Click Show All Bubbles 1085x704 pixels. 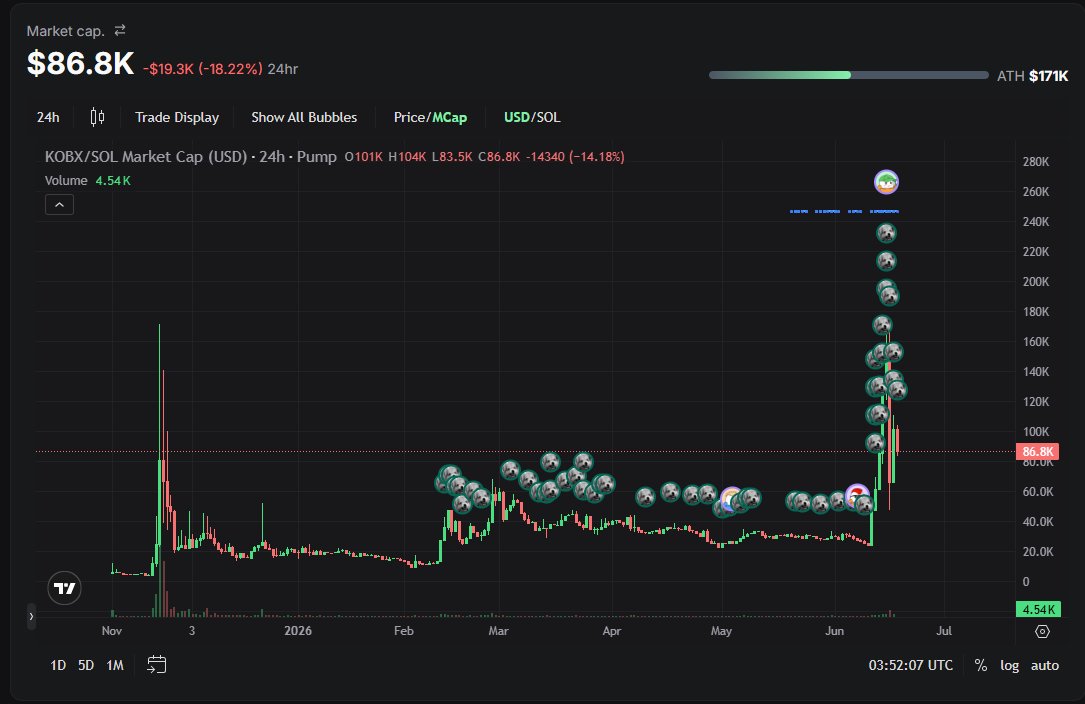304,117
